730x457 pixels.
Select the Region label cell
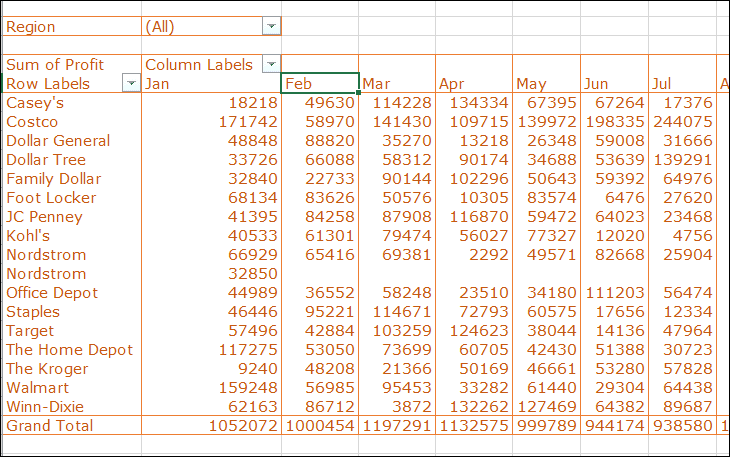pyautogui.click(x=72, y=27)
